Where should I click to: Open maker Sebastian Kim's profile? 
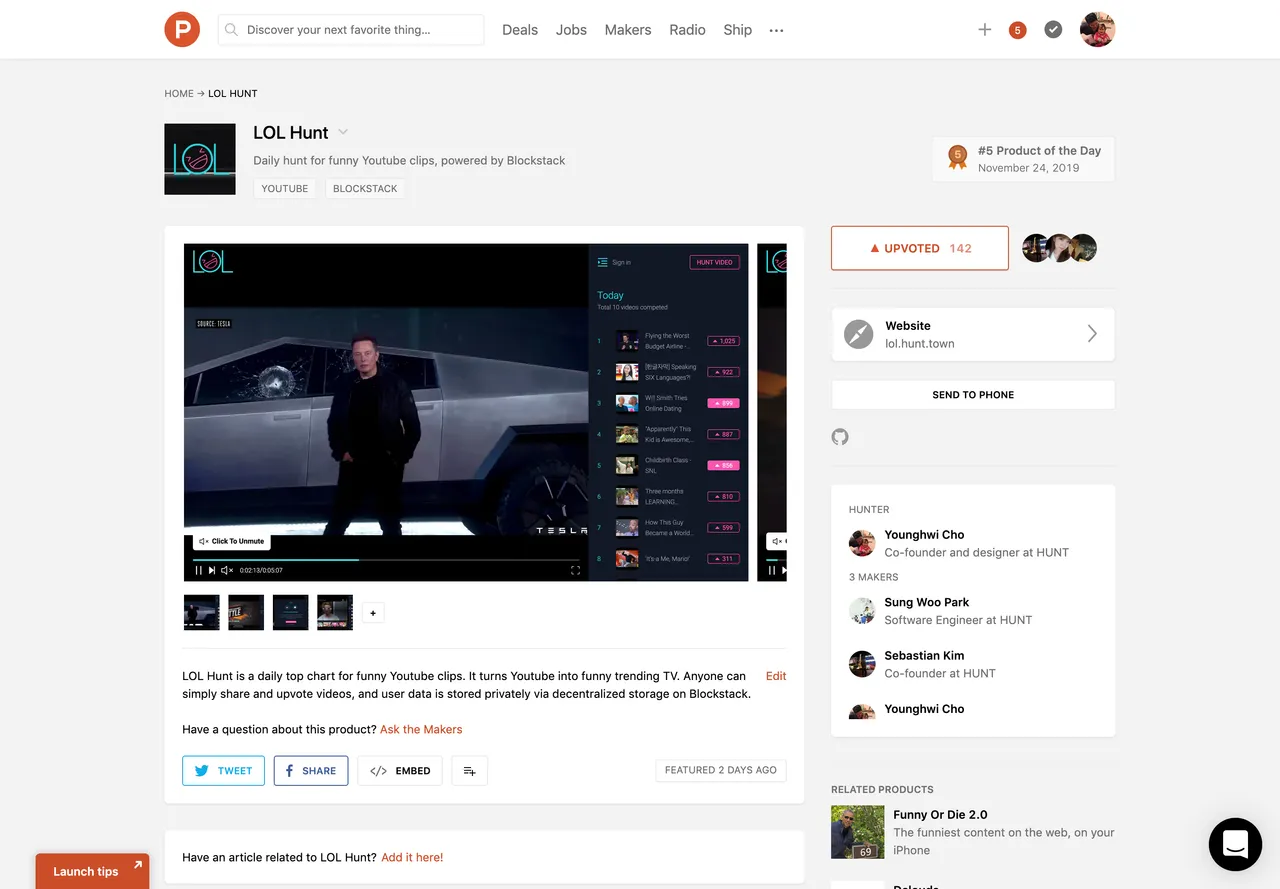(924, 656)
